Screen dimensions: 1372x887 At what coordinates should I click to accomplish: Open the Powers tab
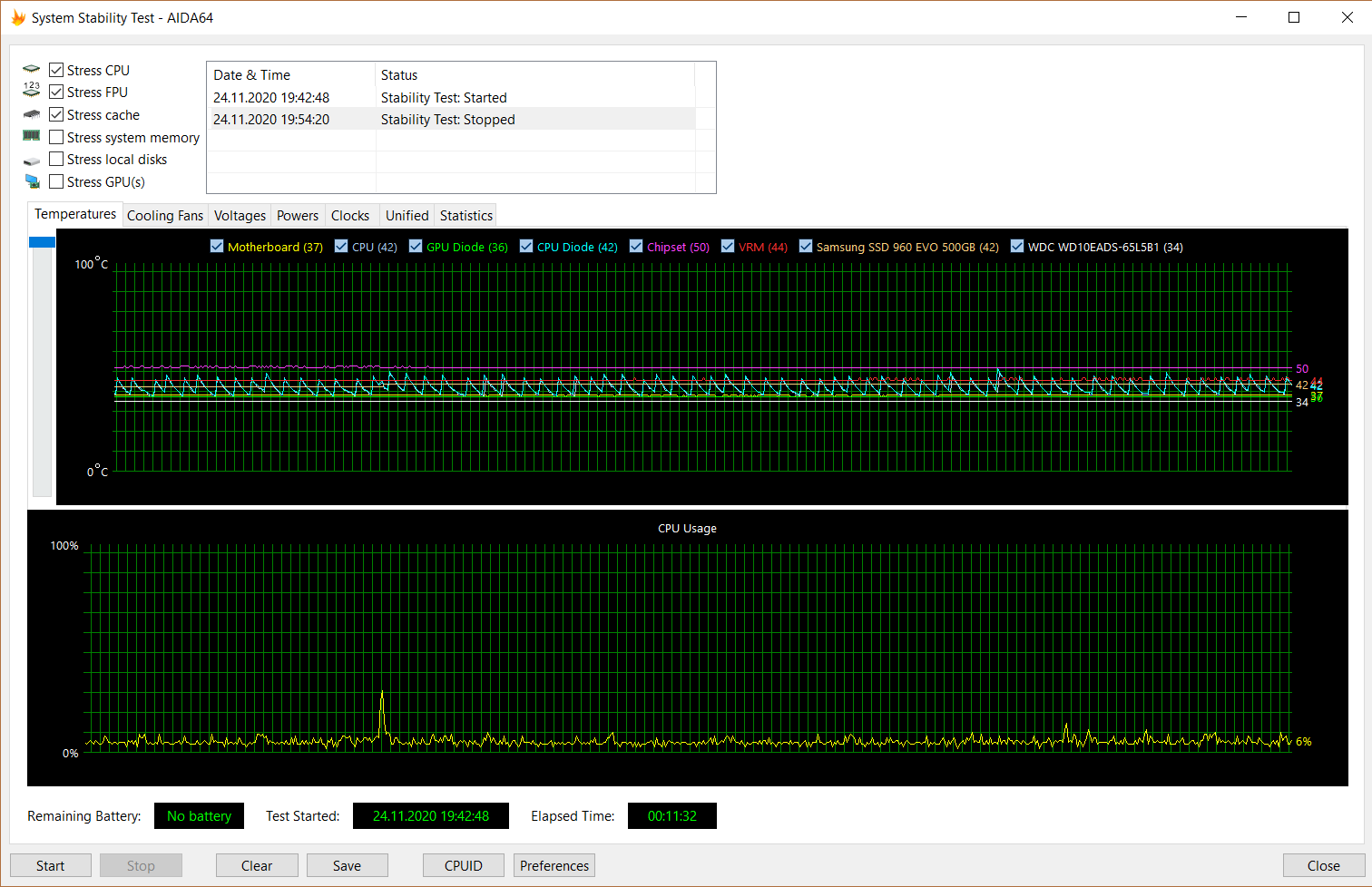(298, 215)
